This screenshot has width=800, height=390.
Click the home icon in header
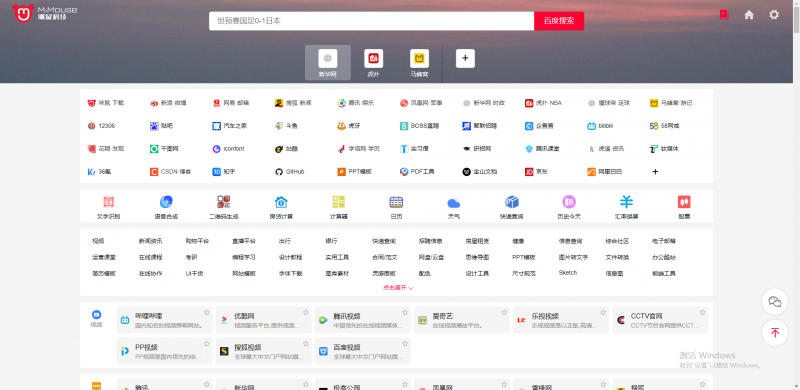tap(749, 15)
